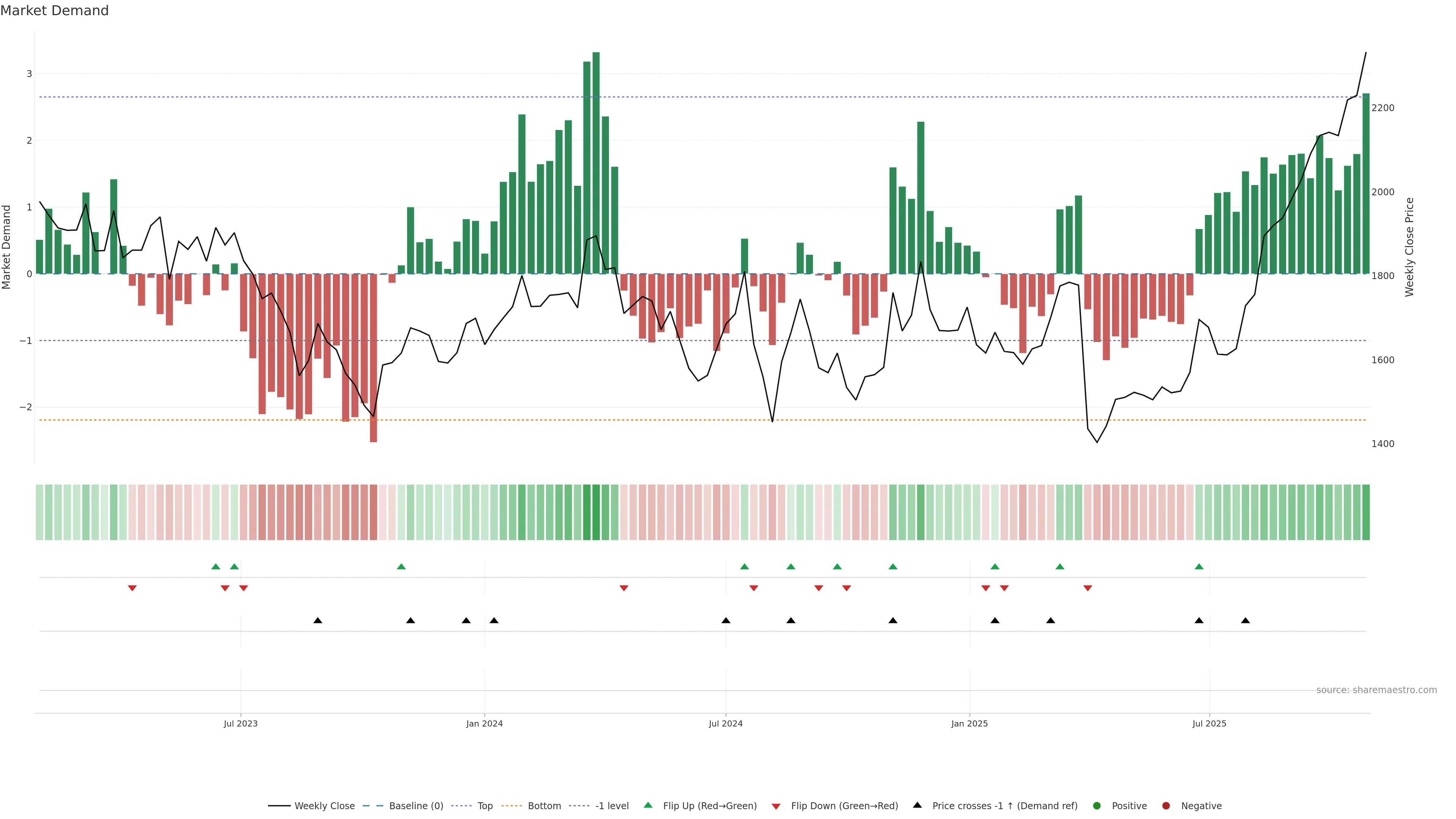This screenshot has width=1456, height=819.
Task: Click black Price crosses -1 legend triangle
Action: pyautogui.click(x=917, y=805)
